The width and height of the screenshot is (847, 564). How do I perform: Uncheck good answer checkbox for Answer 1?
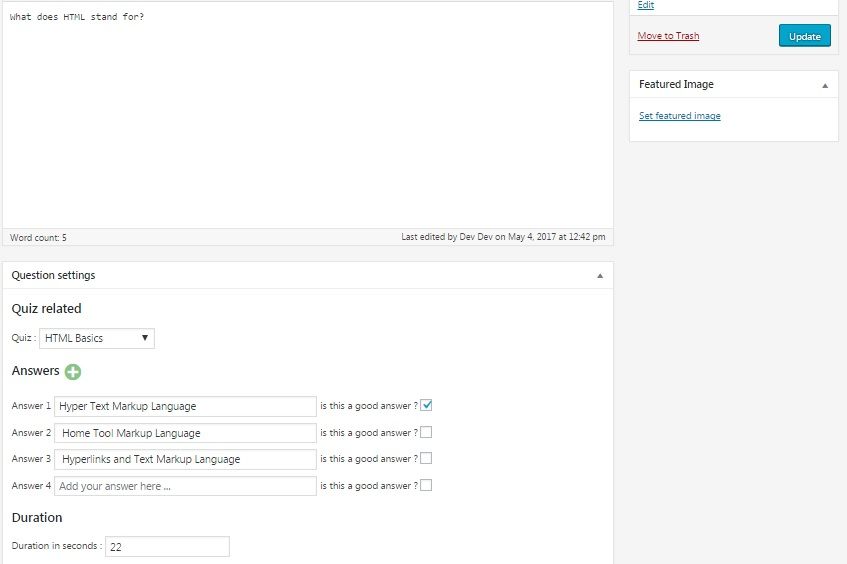pos(426,406)
